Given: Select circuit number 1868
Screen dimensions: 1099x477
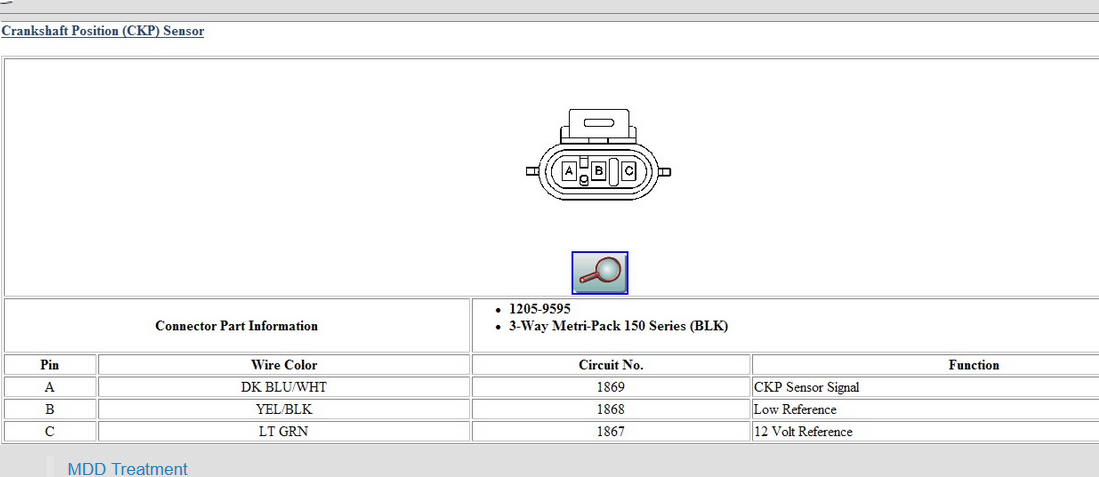Looking at the screenshot, I should [x=611, y=409].
